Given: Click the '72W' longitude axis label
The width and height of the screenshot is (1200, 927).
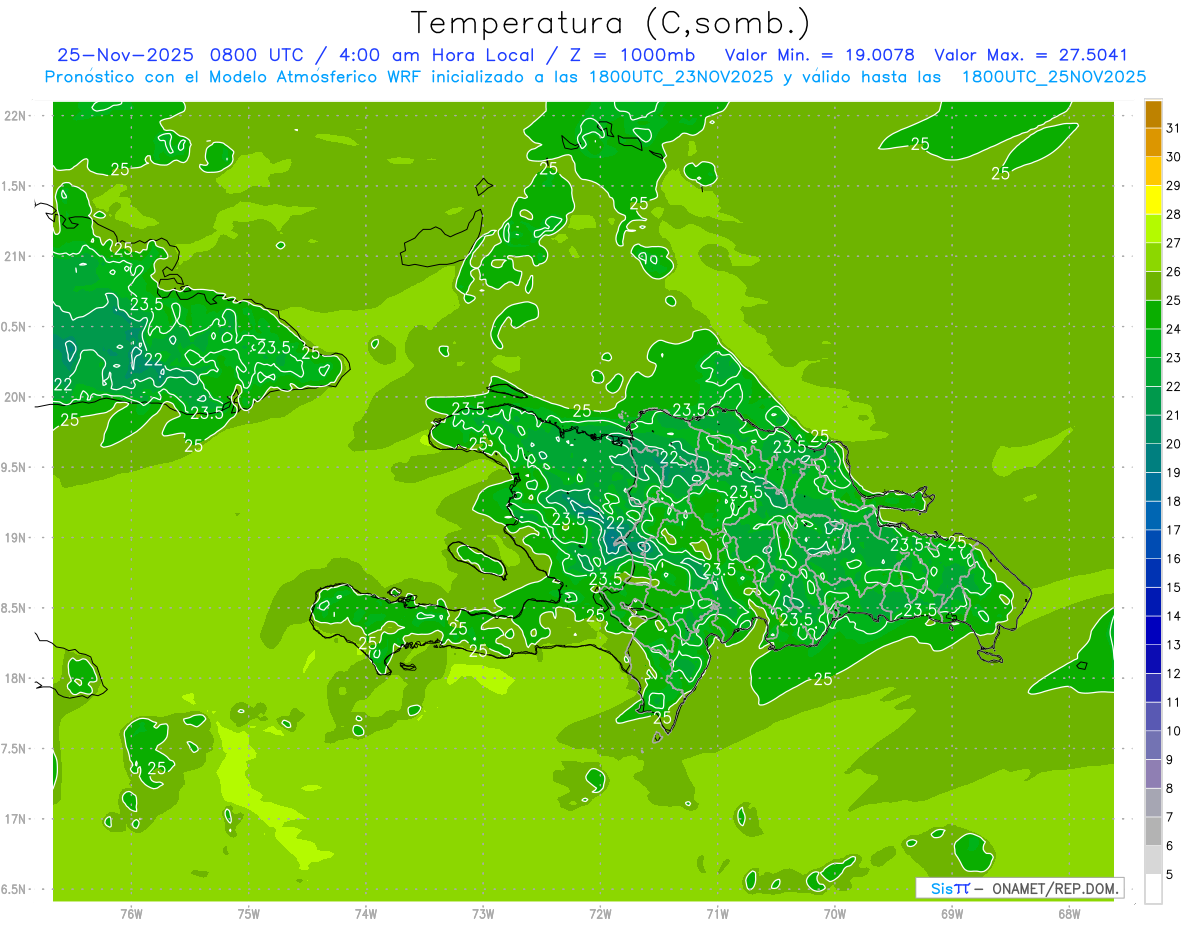Looking at the screenshot, I should click(x=600, y=913).
